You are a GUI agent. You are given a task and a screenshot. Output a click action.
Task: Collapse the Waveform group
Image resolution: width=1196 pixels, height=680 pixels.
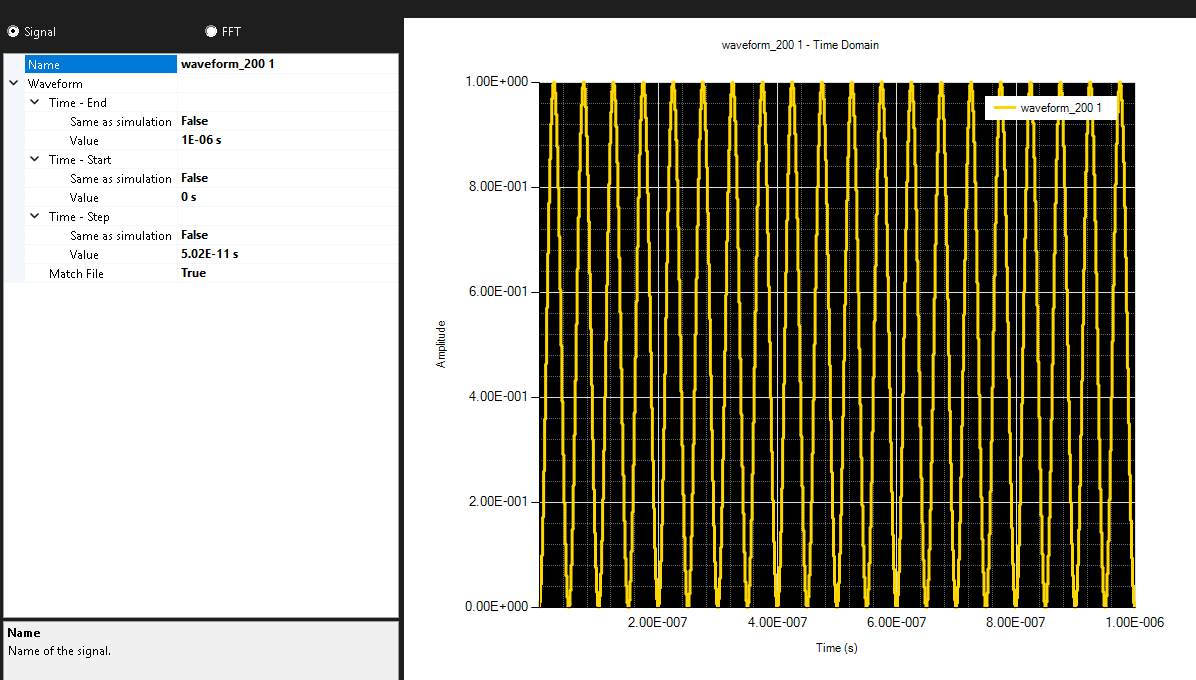[x=14, y=83]
